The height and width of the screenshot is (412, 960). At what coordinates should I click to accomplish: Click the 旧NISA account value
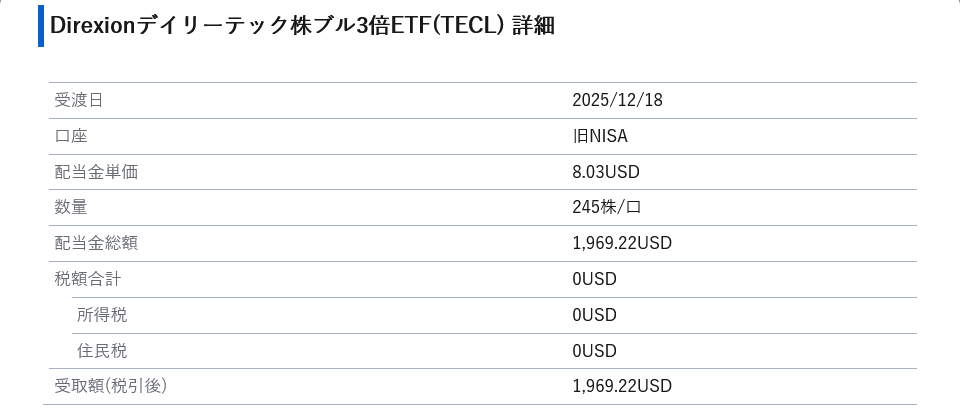tap(600, 136)
